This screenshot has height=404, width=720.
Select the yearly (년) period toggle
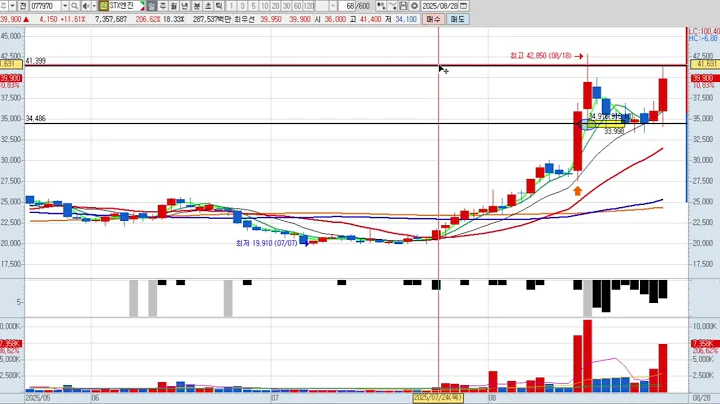click(x=185, y=6)
